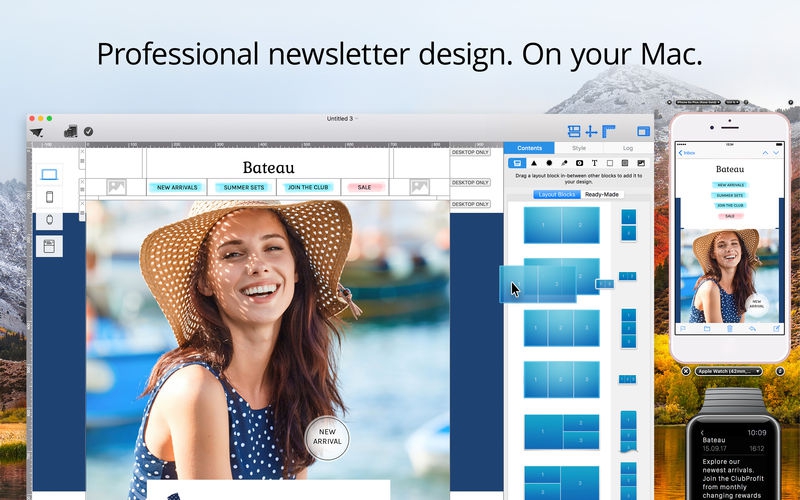Tap Inbox back link in iPhone preview
This screenshot has height=500, width=800.
687,153
